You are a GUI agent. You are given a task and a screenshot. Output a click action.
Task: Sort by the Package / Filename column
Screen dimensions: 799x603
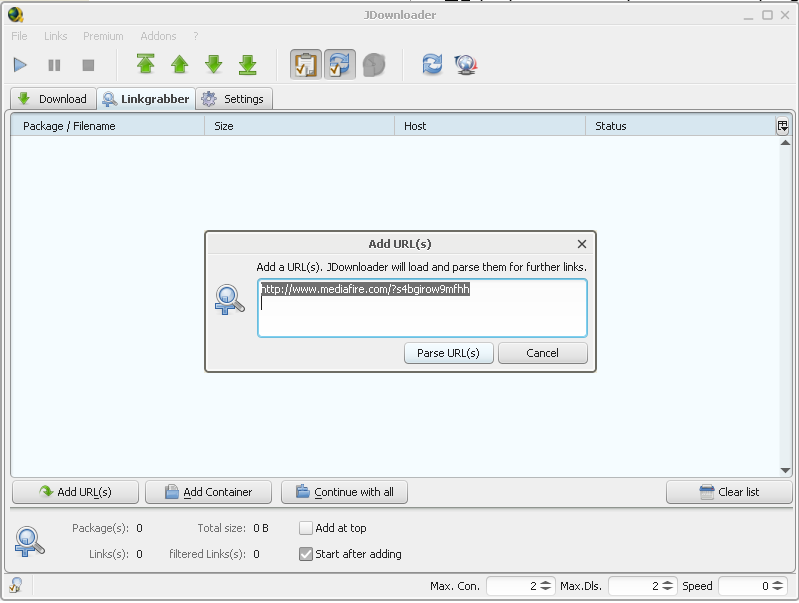108,126
